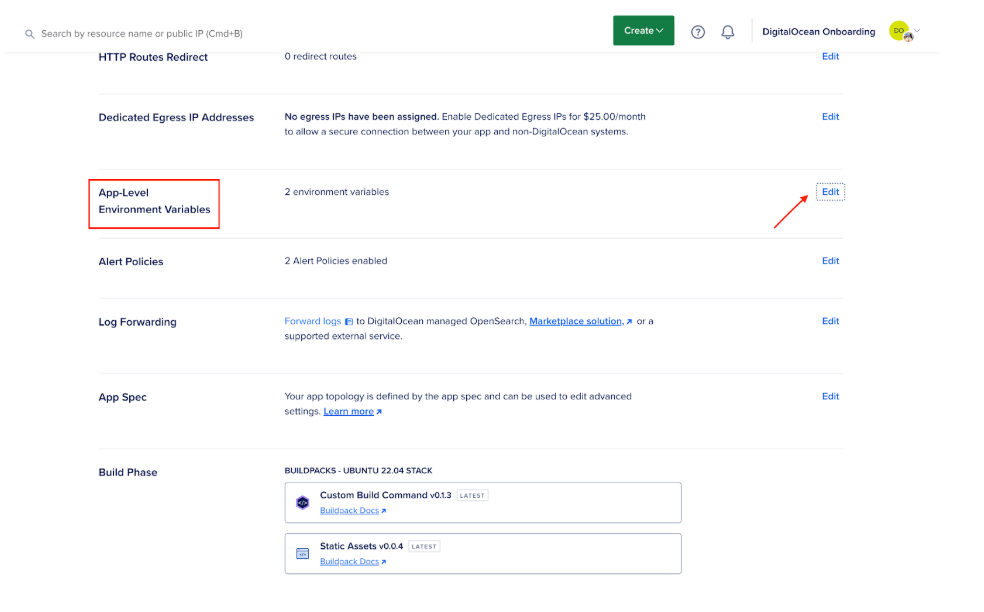The width and height of the screenshot is (984, 612).
Task: Edit App-Level Environment Variables
Action: [830, 192]
